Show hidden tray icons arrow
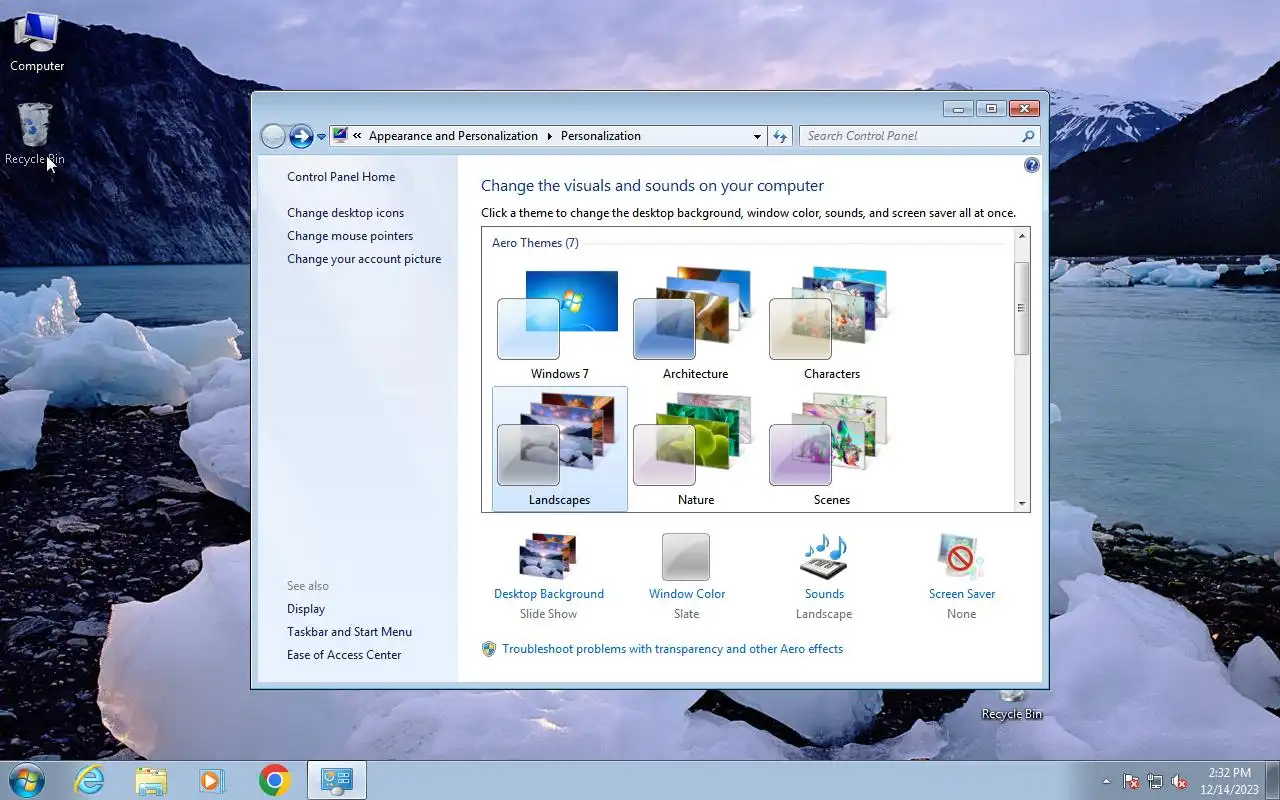The height and width of the screenshot is (800, 1280). tap(1106, 782)
